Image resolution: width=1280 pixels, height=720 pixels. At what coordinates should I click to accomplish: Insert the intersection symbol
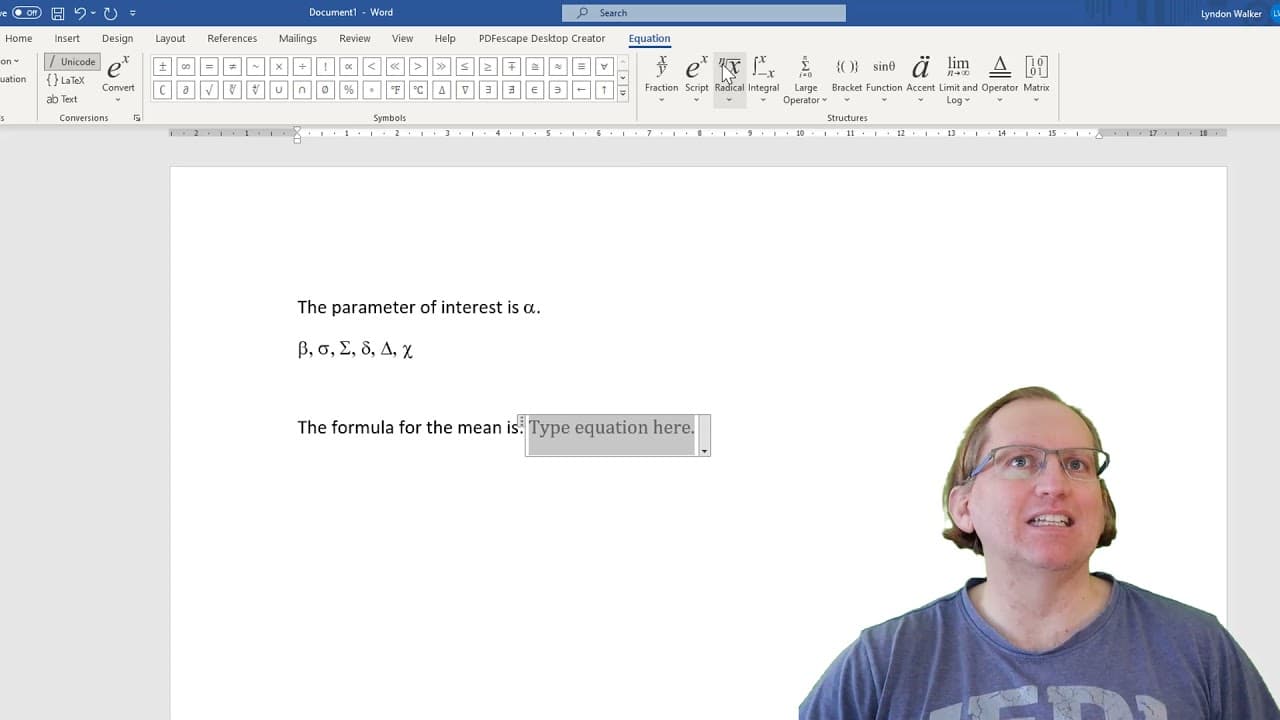(x=302, y=90)
